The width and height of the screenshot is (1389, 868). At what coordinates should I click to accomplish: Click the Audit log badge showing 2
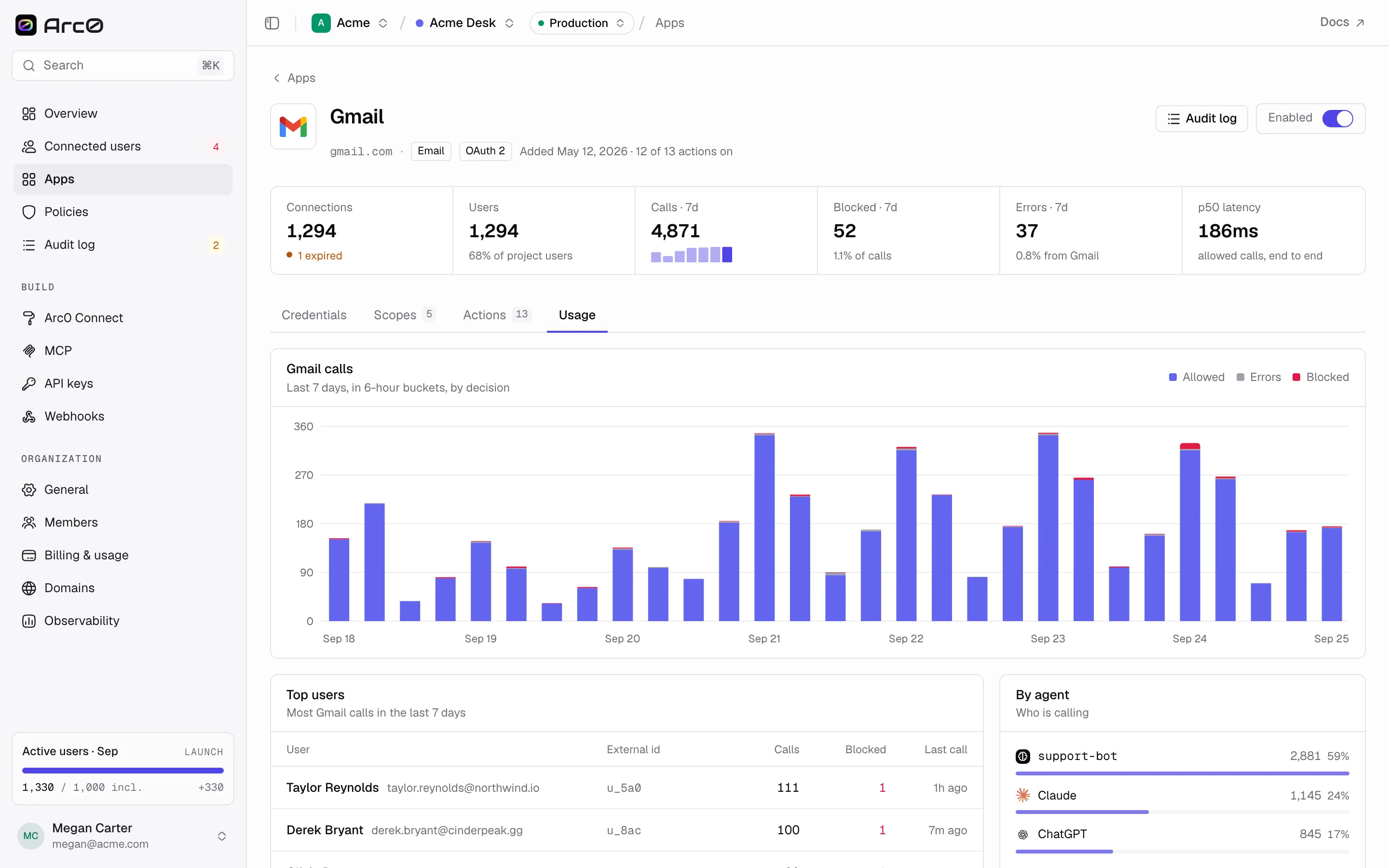(216, 245)
